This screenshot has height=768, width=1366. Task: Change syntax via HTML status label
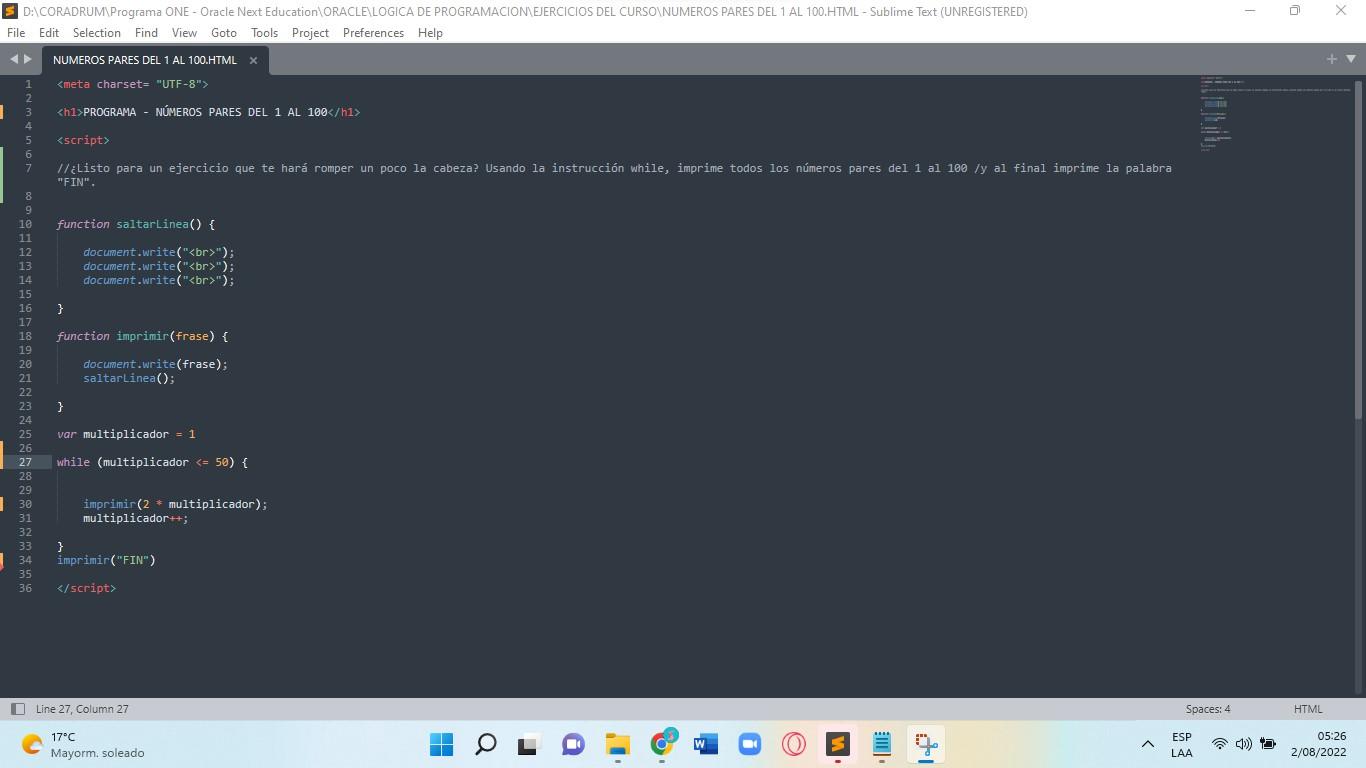pos(1308,709)
